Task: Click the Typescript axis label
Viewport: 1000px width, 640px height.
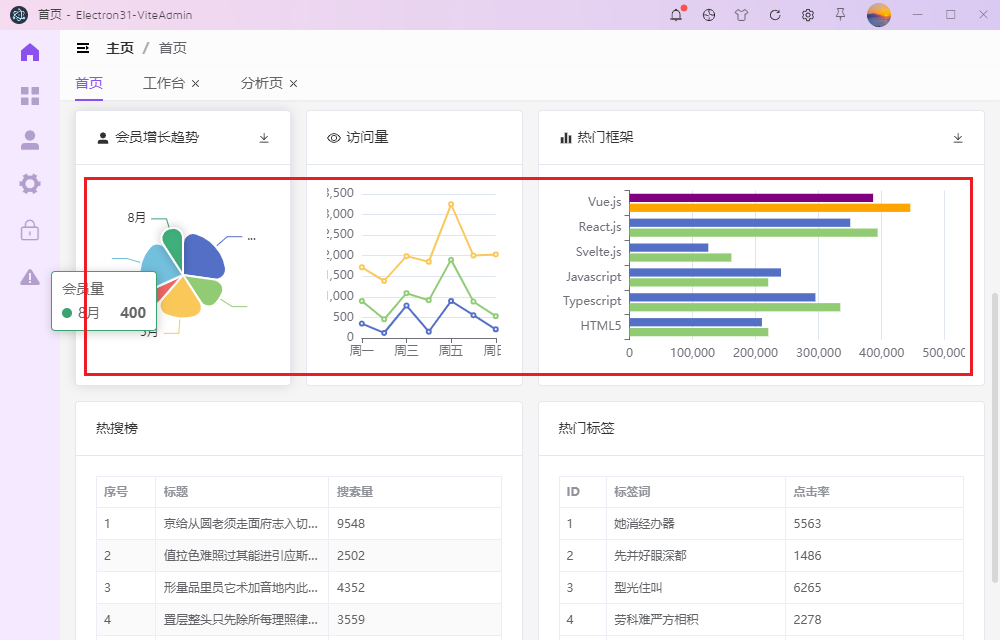Action: [592, 301]
